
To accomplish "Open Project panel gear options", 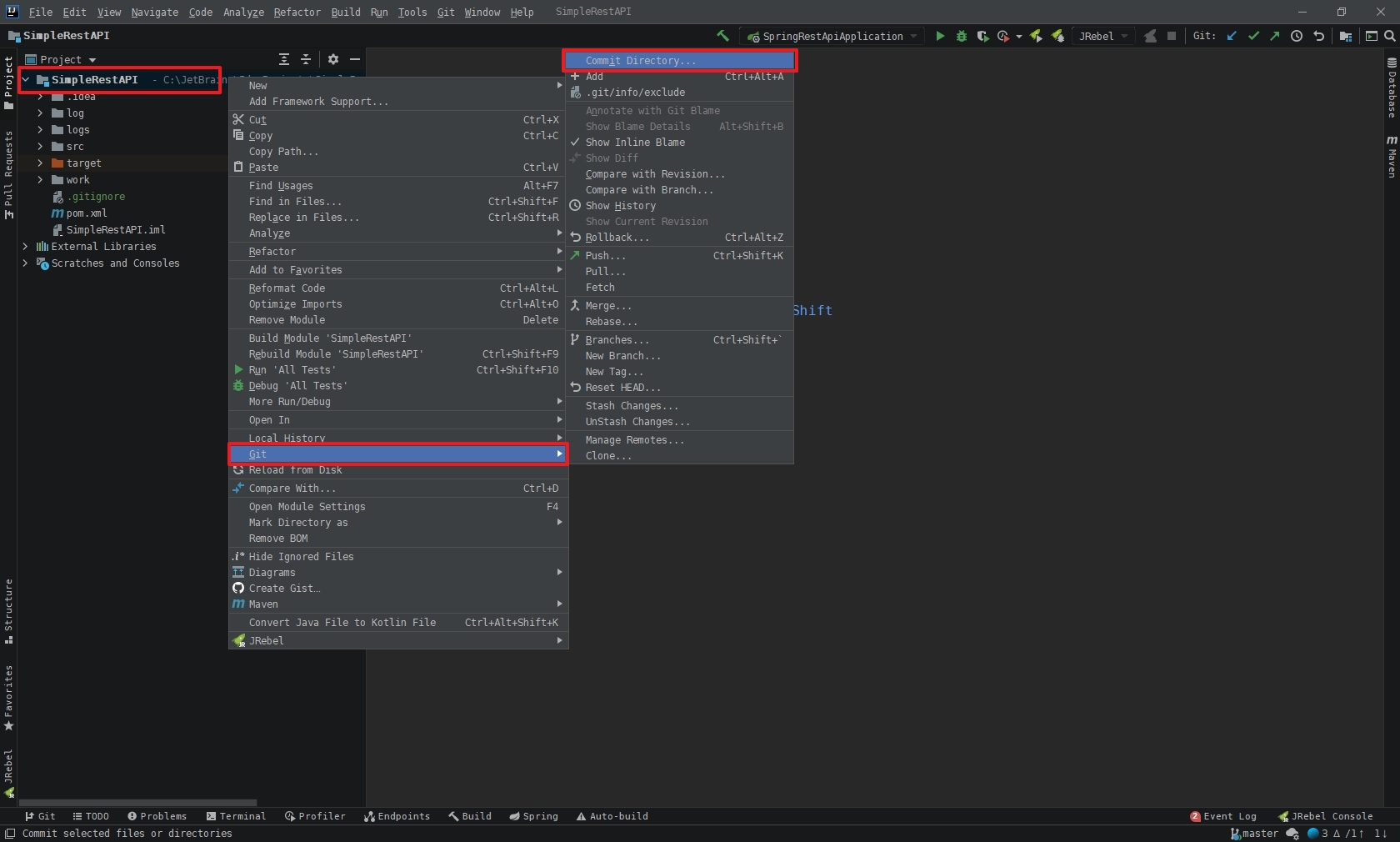I will click(x=333, y=59).
